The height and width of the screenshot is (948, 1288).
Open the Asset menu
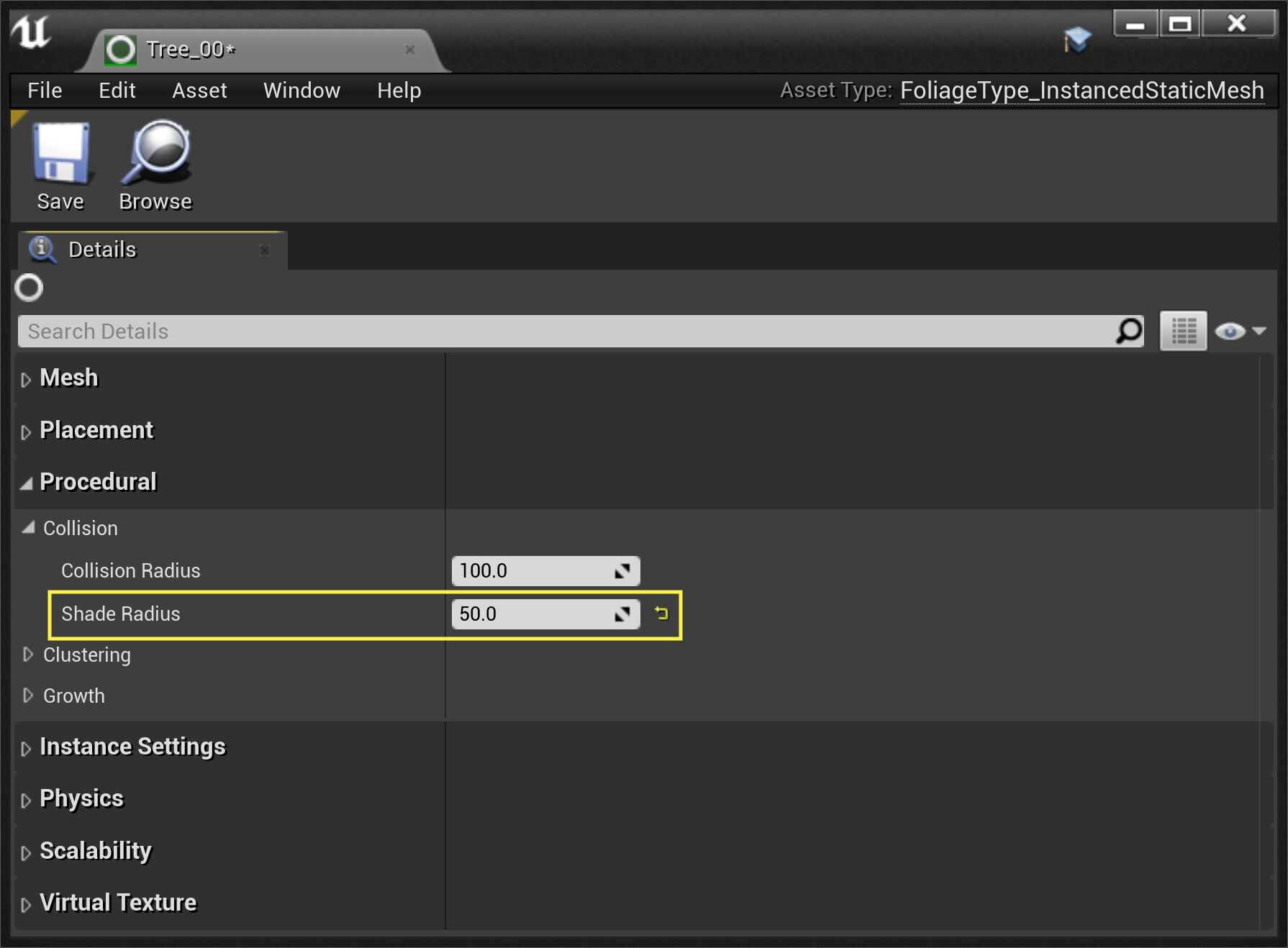199,91
